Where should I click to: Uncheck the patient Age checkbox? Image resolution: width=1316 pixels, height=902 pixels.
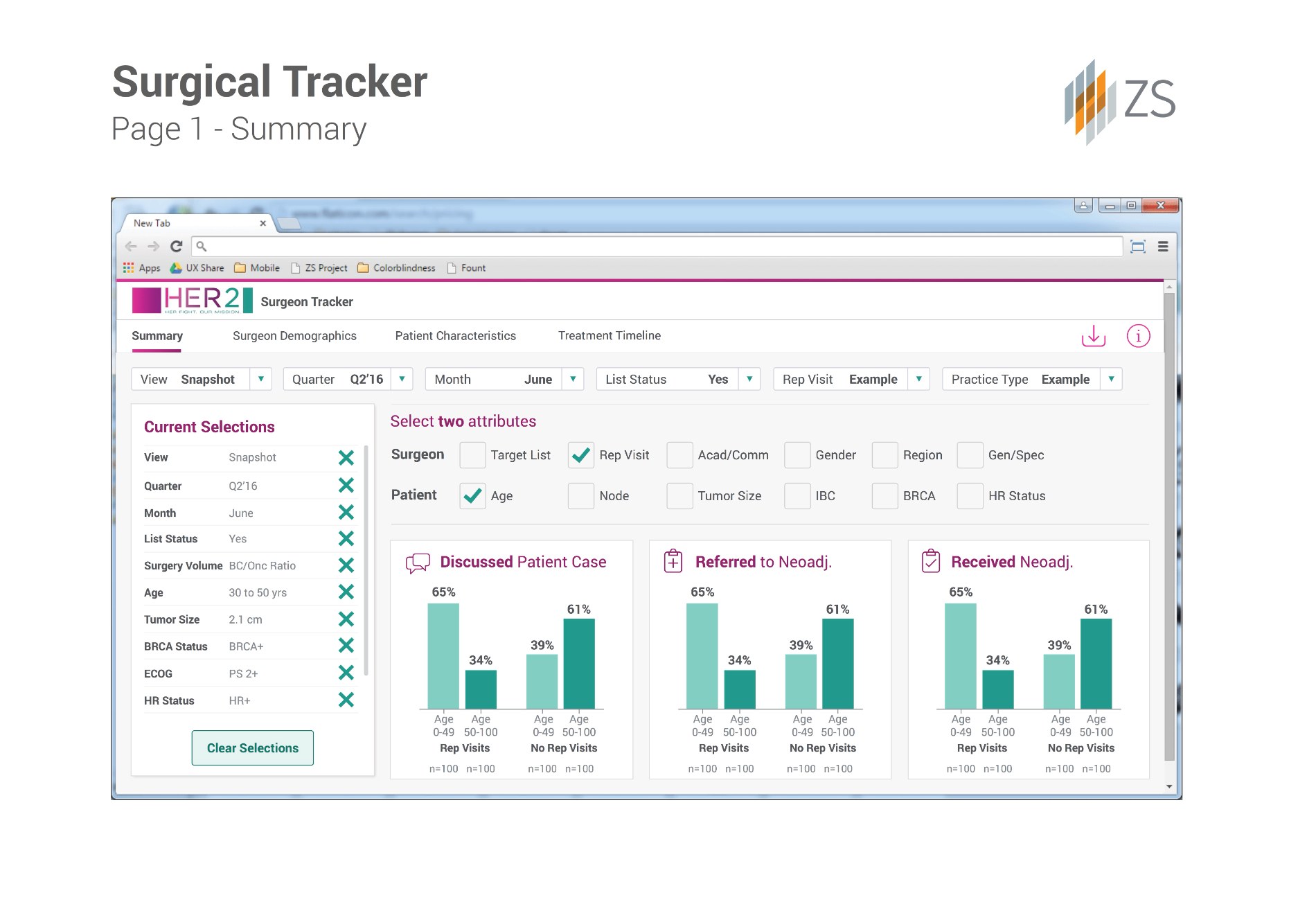(472, 496)
